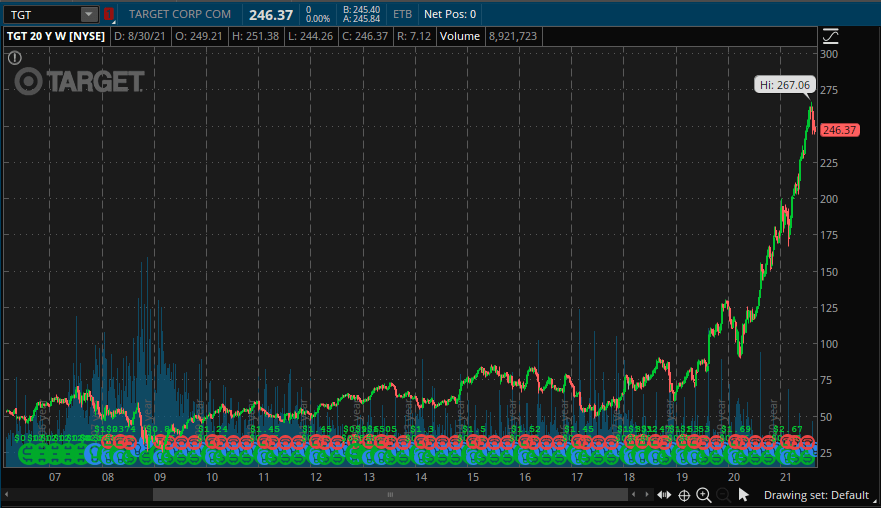Click the year 07 time axis label
This screenshot has height=508, width=881.
(55, 477)
